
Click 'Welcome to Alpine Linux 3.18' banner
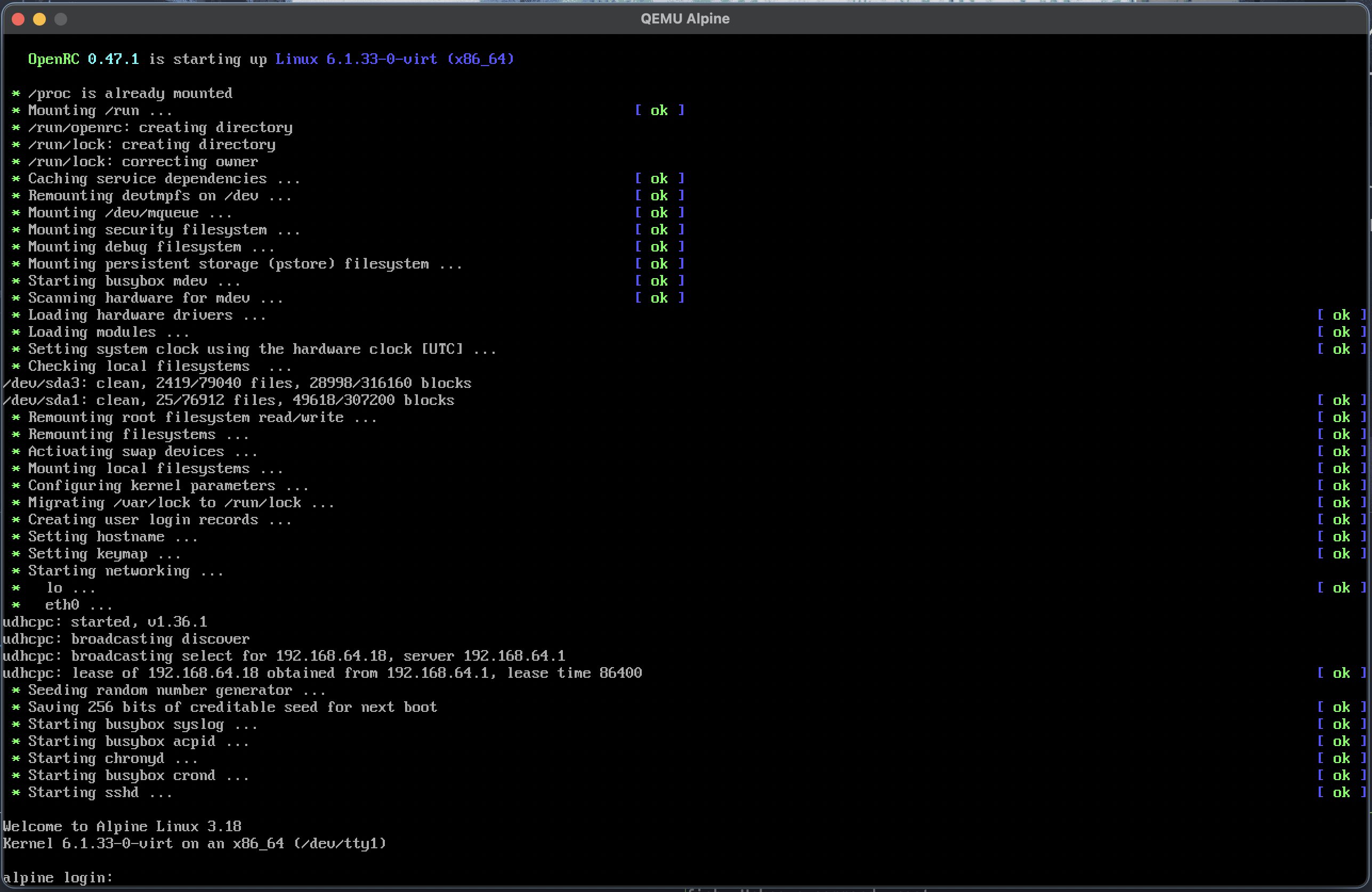(122, 826)
